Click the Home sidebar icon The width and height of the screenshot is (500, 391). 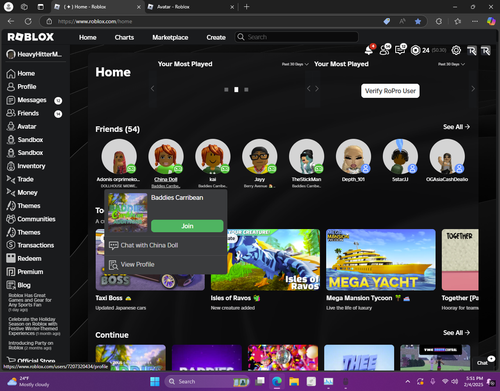(x=11, y=74)
